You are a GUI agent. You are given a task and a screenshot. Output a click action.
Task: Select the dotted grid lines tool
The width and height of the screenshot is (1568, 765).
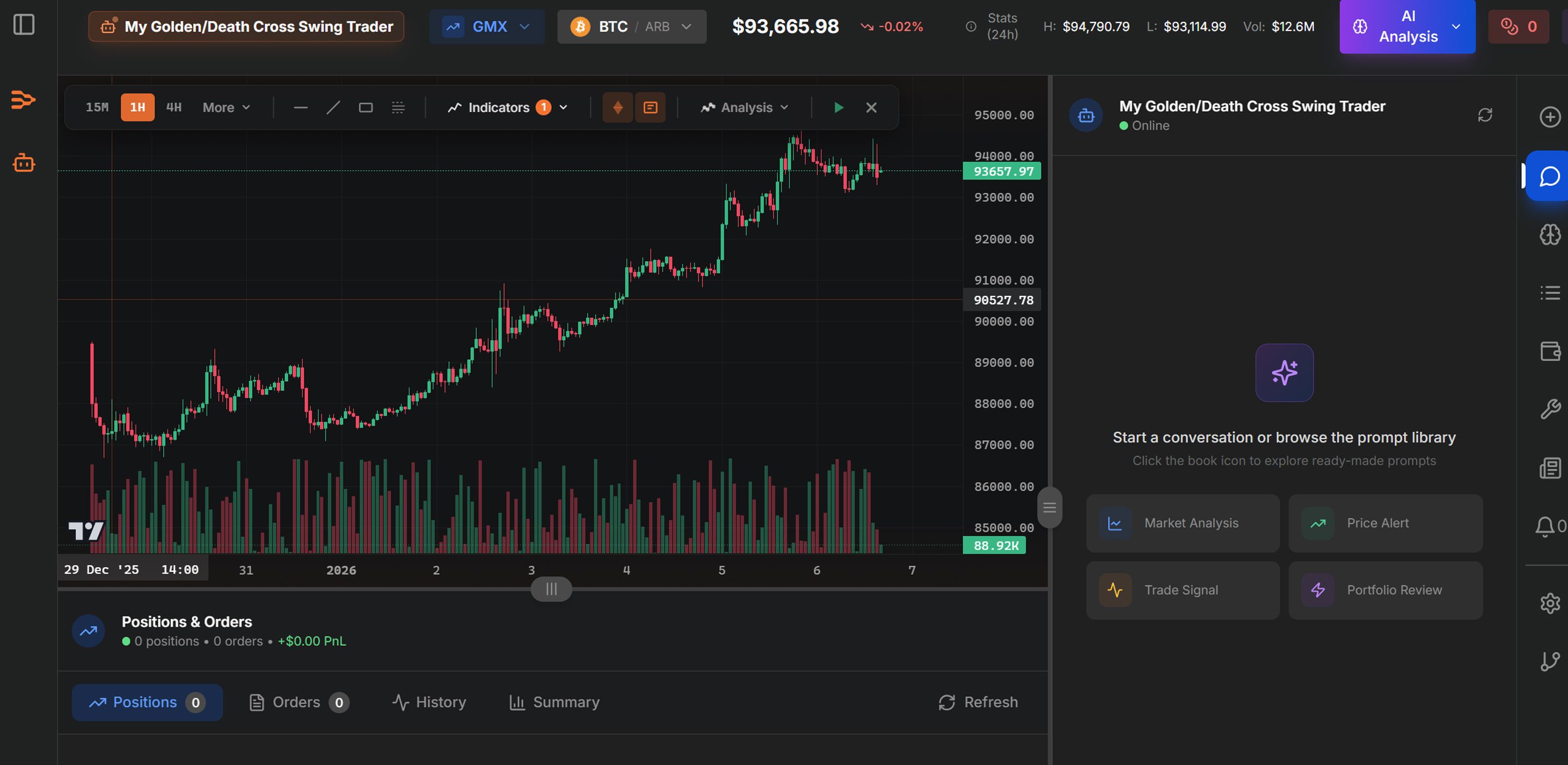coord(398,108)
